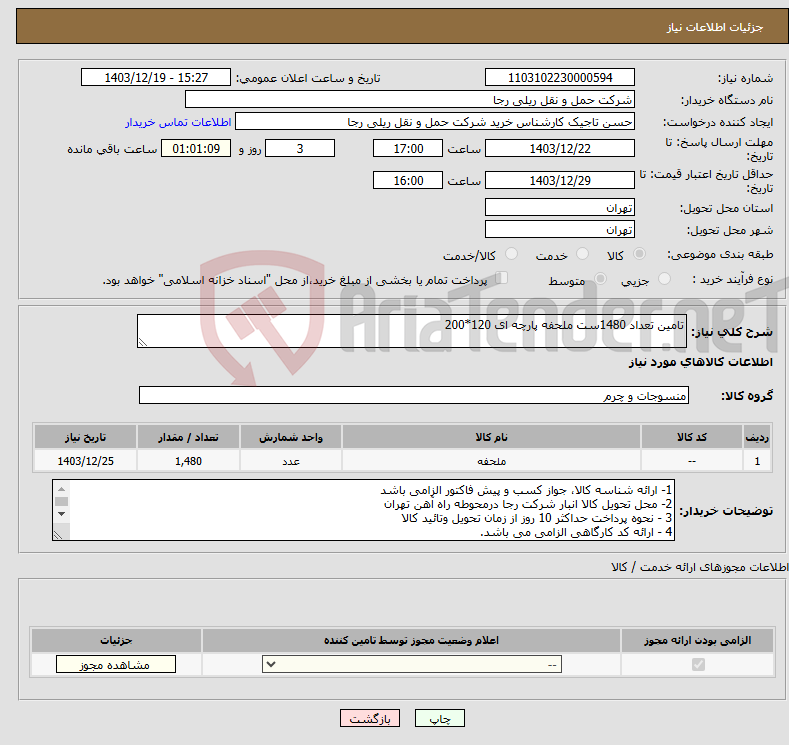
Task: Click the buyer organization name field
Action: [410, 100]
